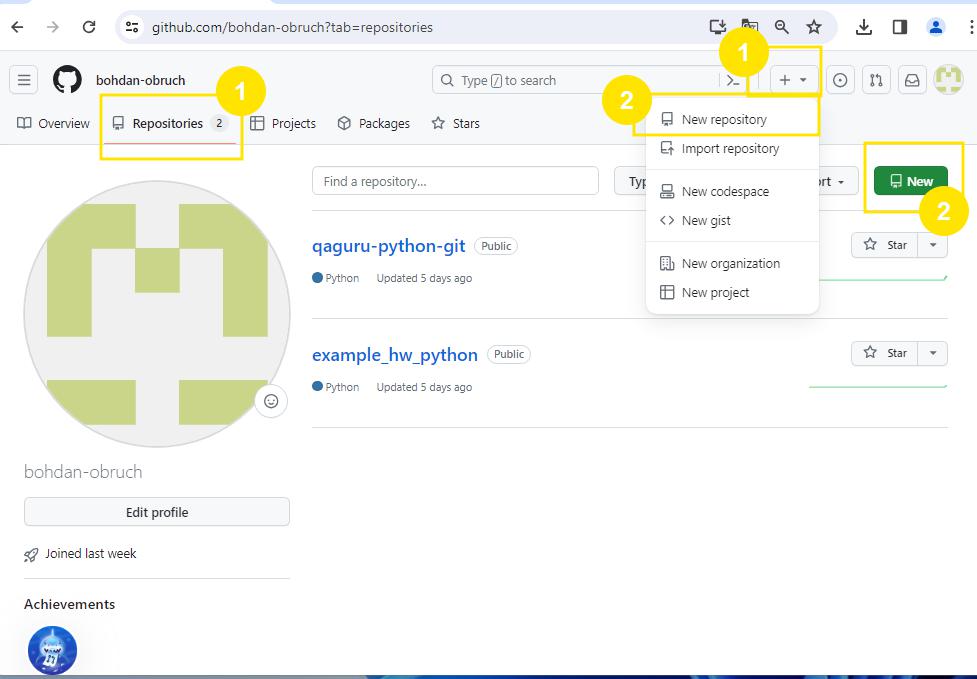This screenshot has width=977, height=679.
Task: Click Joined last week text
Action: [90, 554]
